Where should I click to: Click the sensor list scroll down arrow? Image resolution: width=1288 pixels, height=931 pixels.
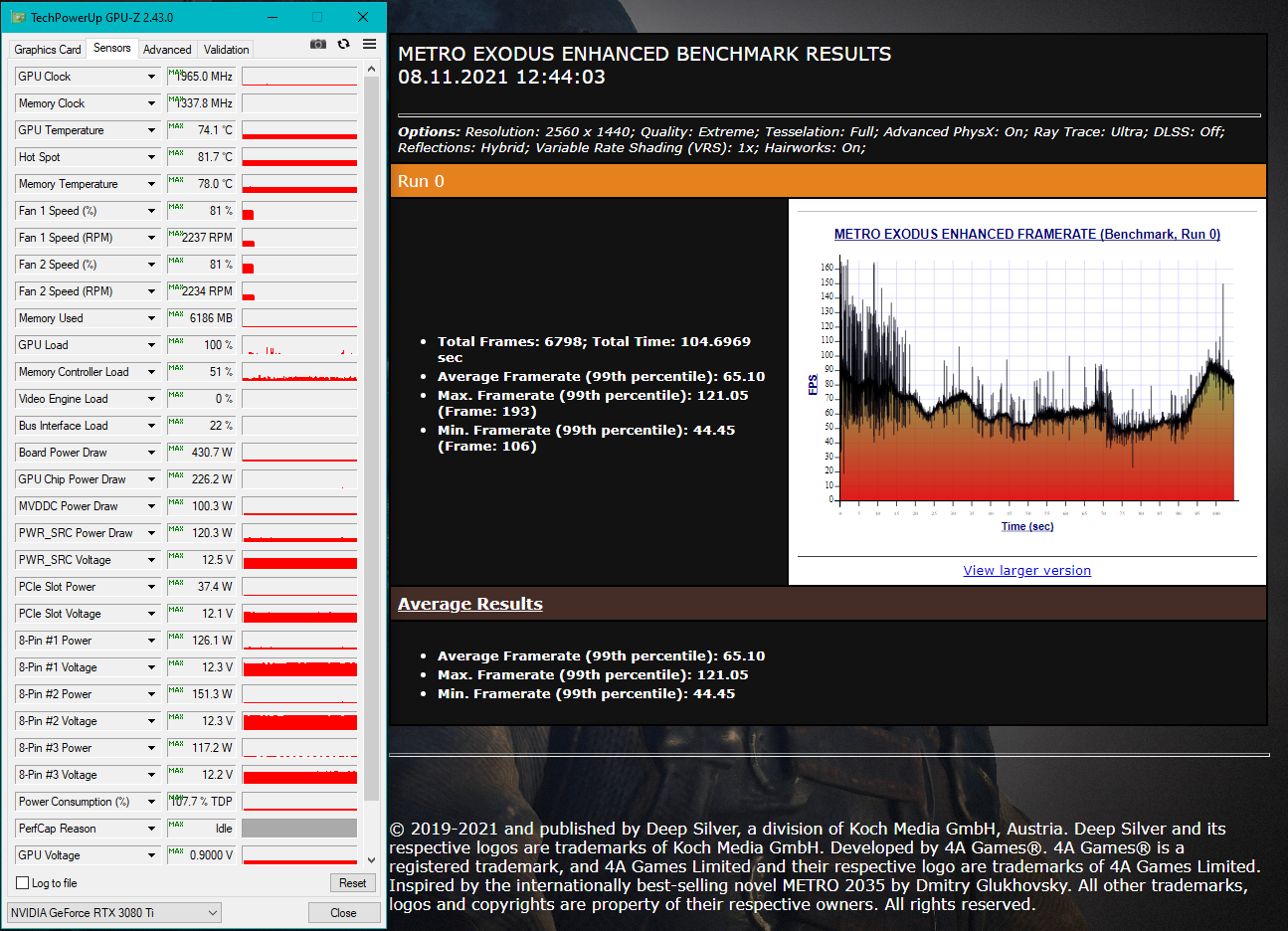[372, 860]
